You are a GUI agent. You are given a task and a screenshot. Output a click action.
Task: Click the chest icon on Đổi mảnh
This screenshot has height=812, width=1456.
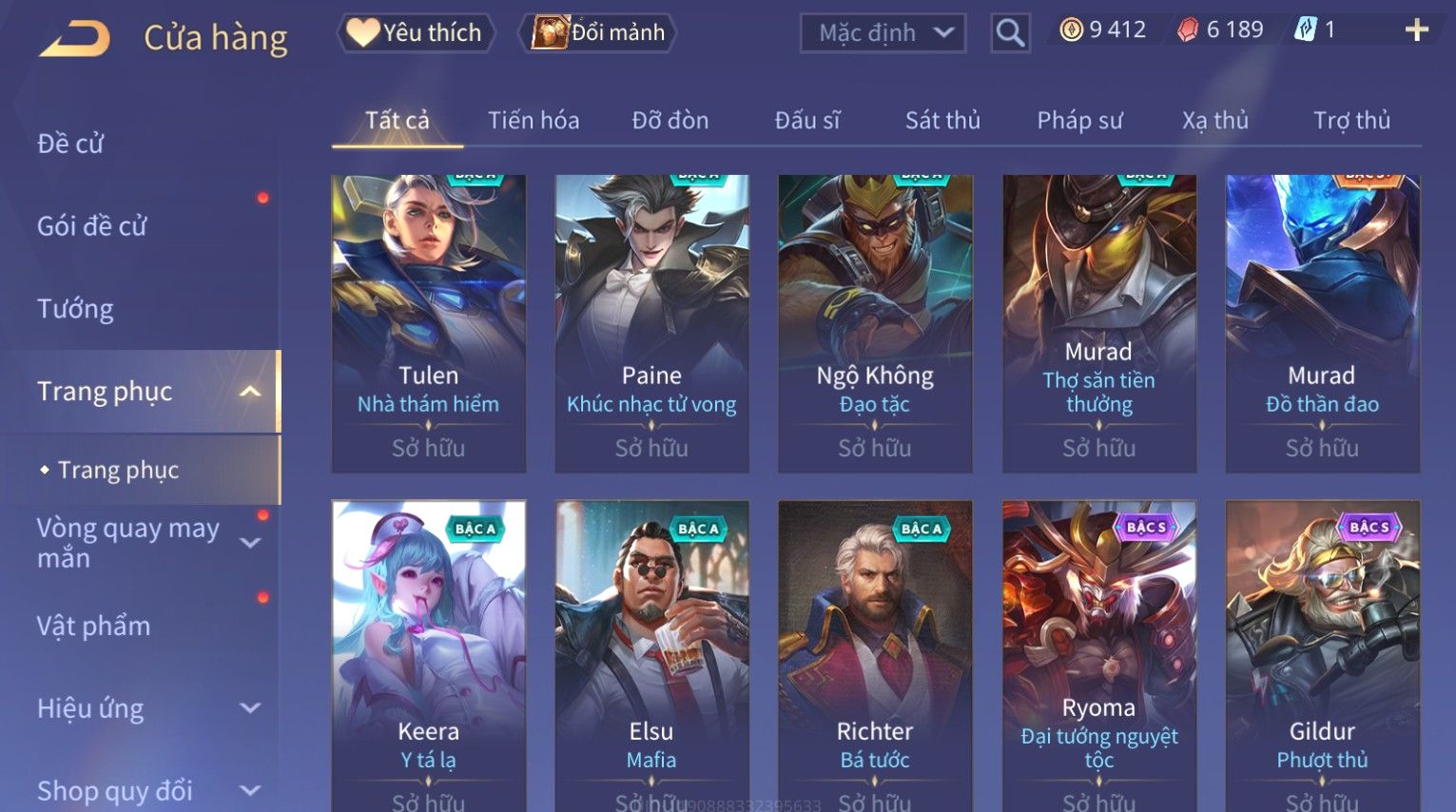point(550,32)
